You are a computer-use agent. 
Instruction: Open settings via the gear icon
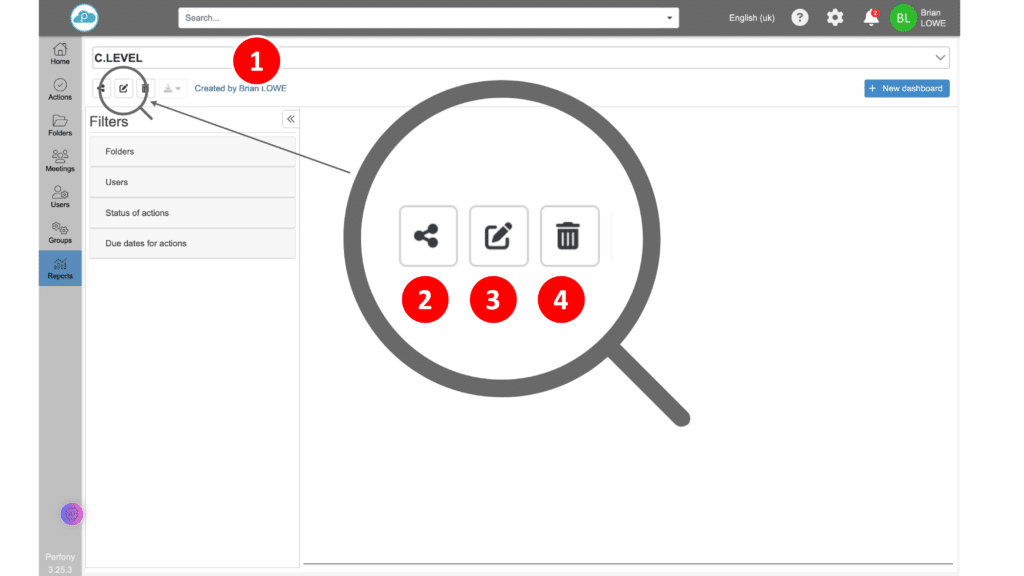click(x=835, y=18)
